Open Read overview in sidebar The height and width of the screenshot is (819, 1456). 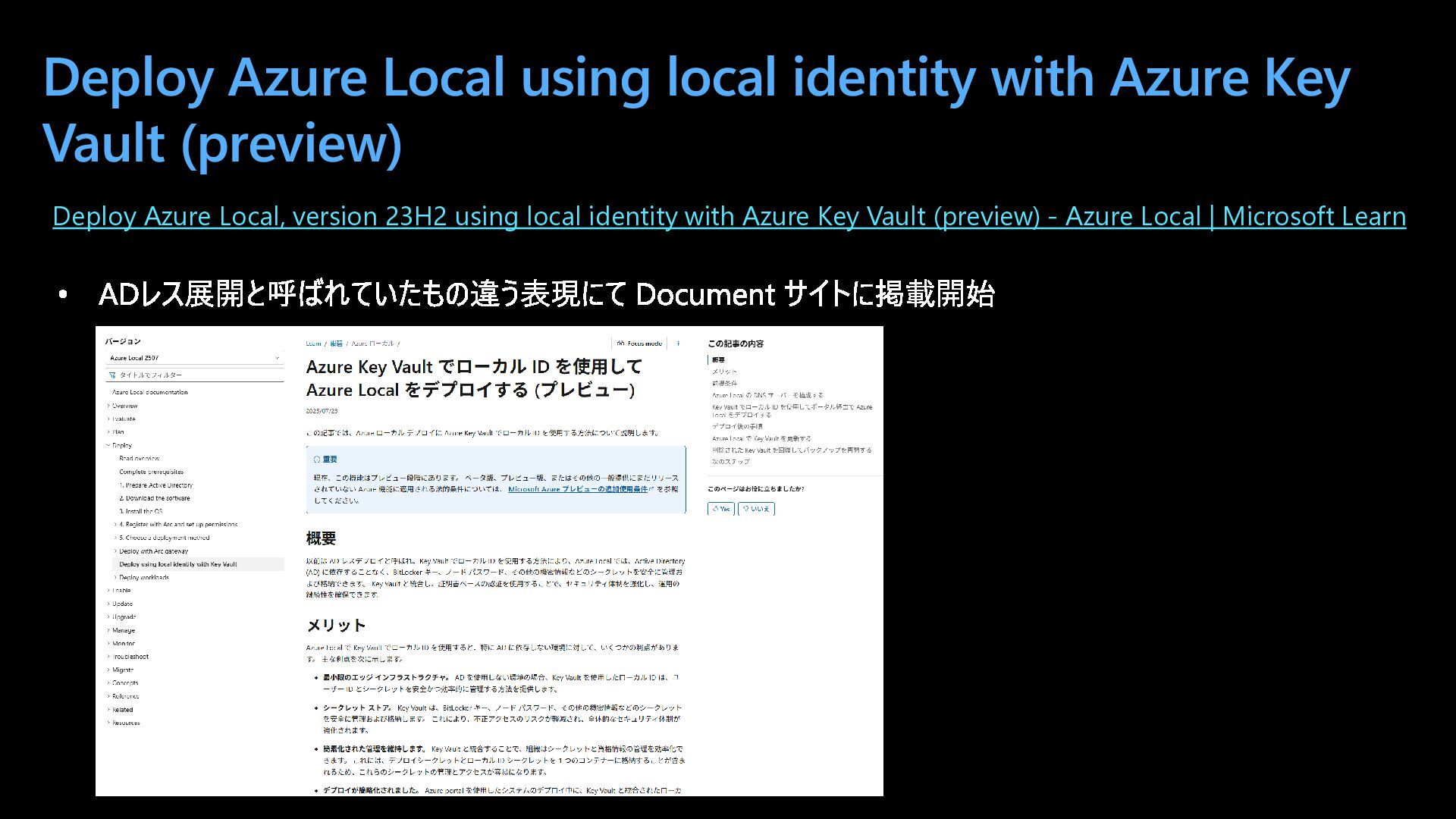(139, 458)
